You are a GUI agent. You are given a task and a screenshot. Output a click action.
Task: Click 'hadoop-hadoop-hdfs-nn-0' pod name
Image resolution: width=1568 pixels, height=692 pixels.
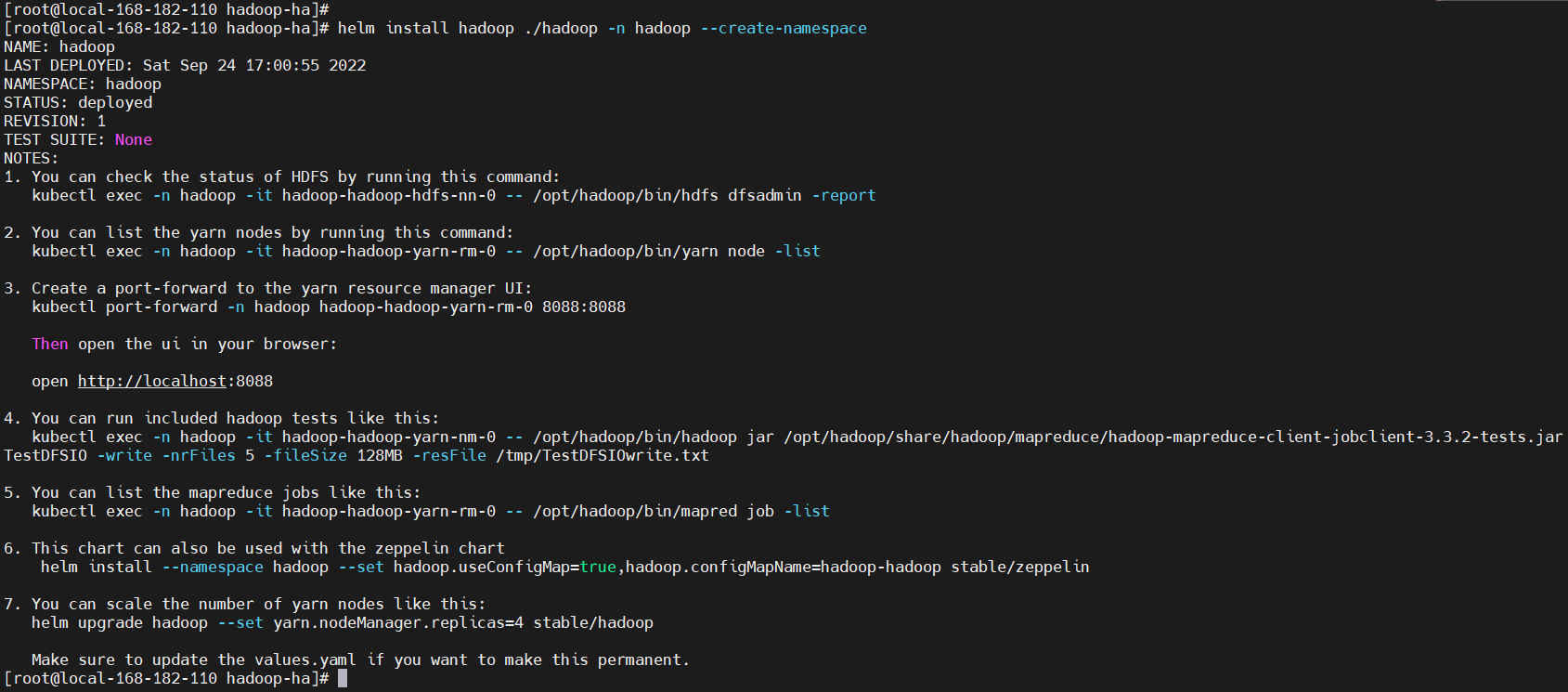point(389,195)
